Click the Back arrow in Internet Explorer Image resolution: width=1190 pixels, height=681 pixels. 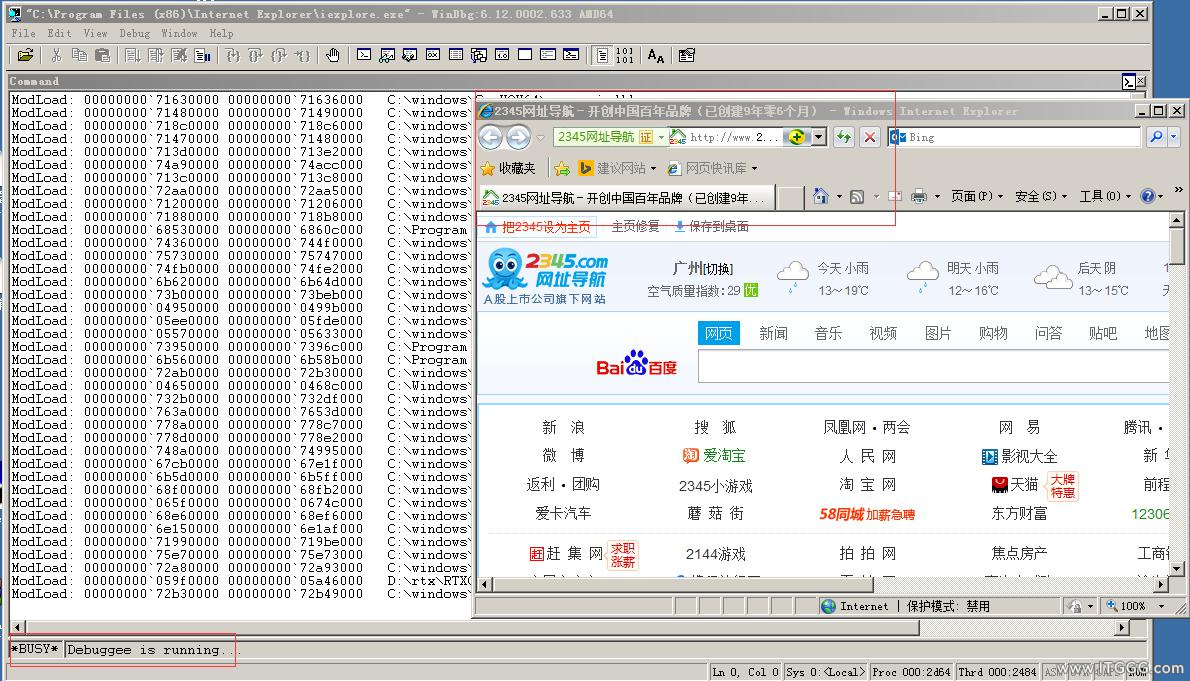tap(491, 137)
